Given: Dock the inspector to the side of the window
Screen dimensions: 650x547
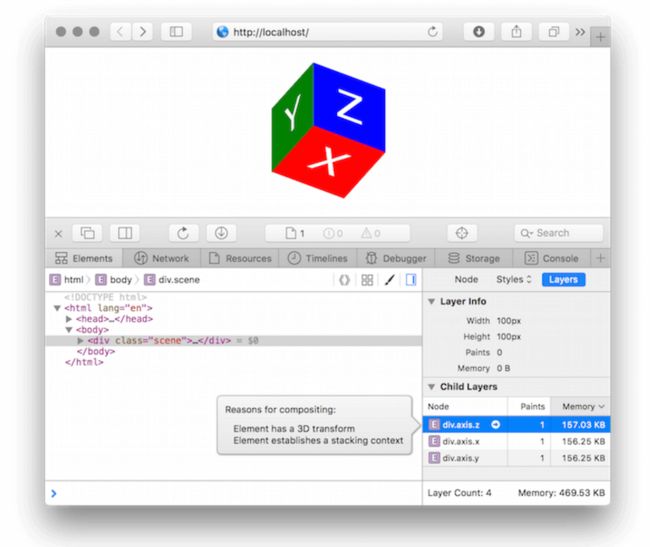Looking at the screenshot, I should 124,233.
